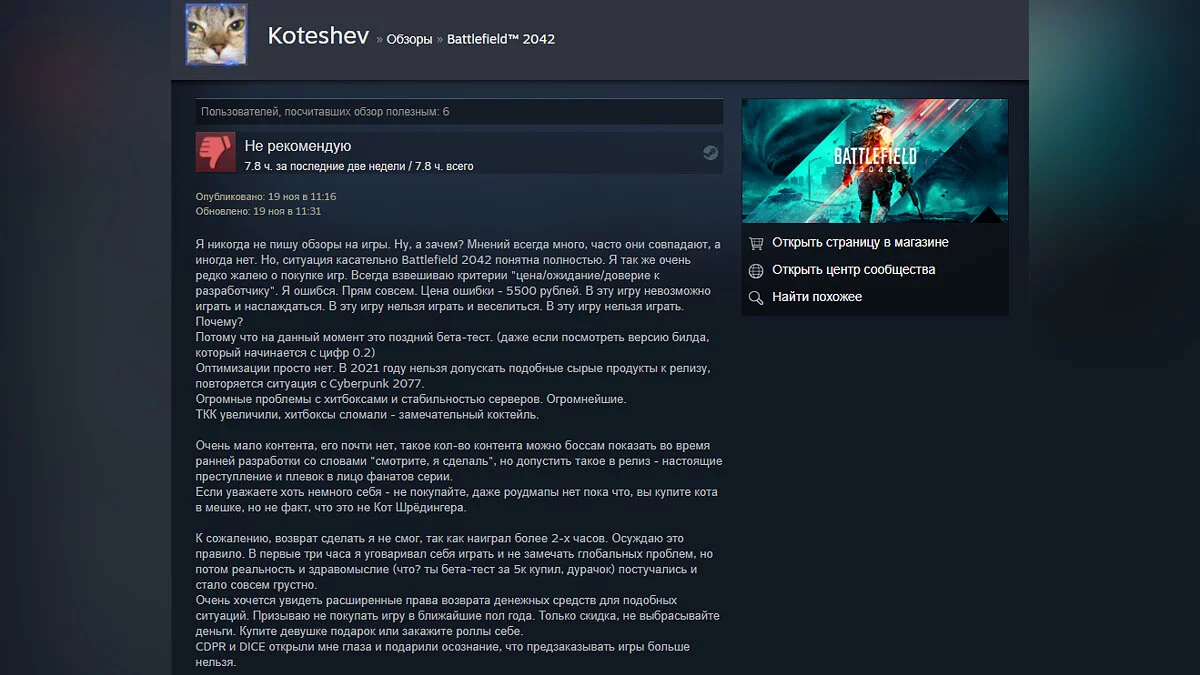Viewport: 1200px width, 675px height.
Task: Select 'Найти похожее' link
Action: click(x=816, y=297)
